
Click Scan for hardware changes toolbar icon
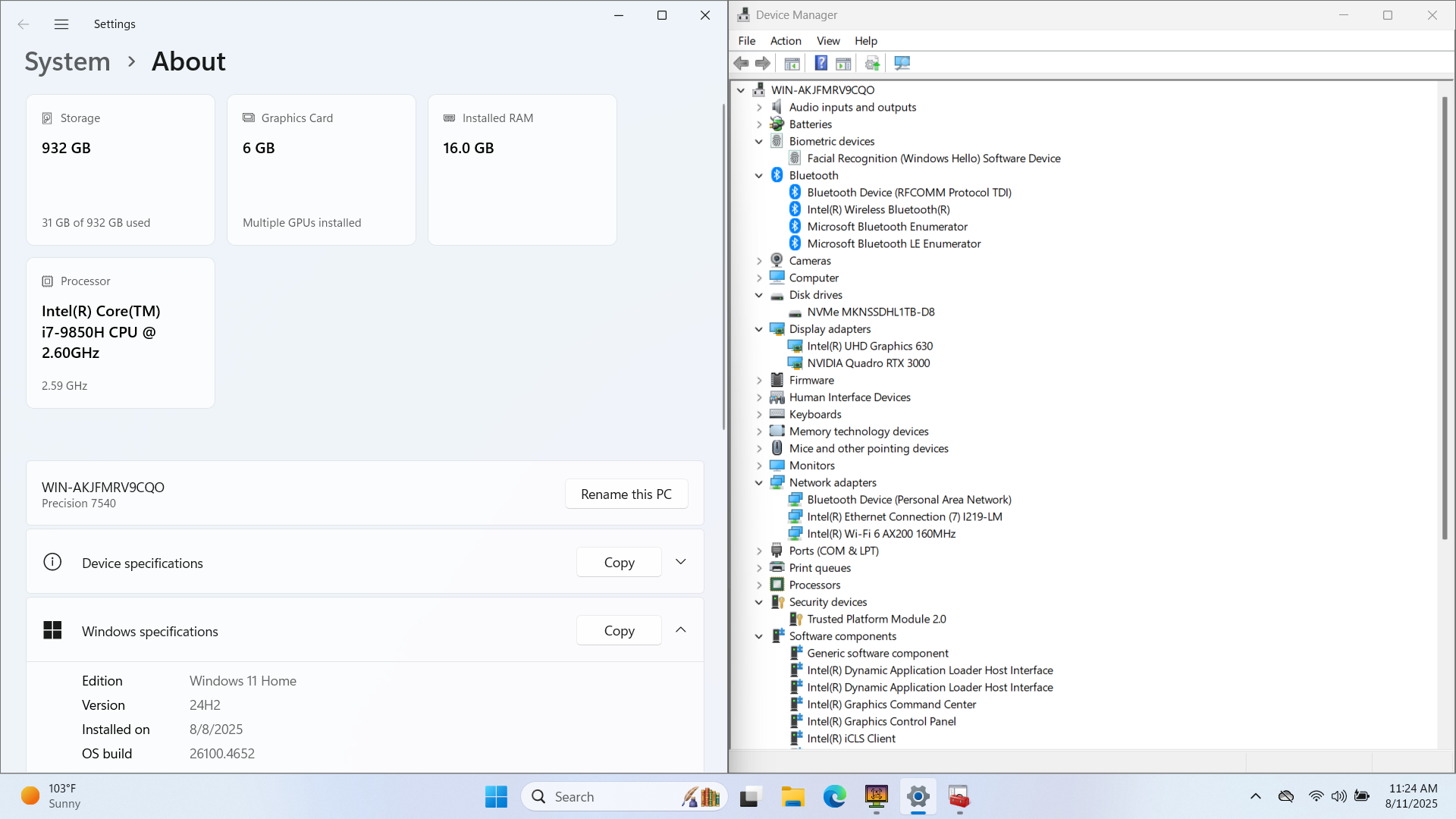902,63
